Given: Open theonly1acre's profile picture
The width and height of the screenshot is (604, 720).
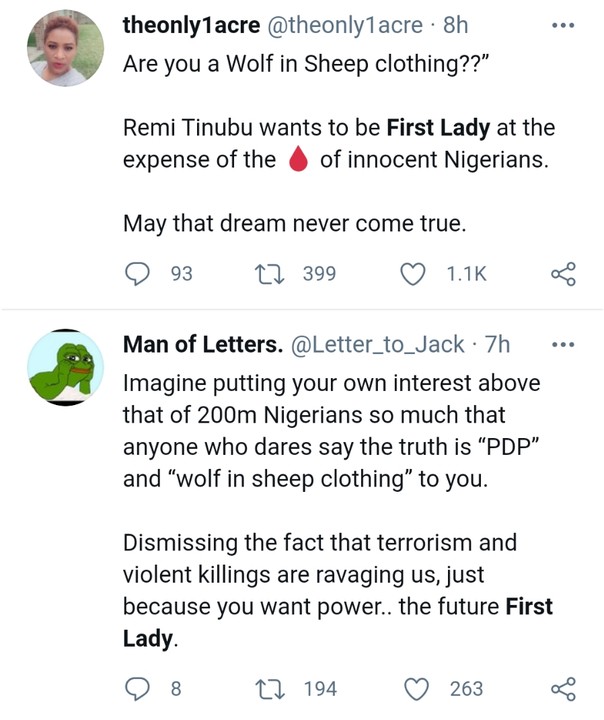Looking at the screenshot, I should [65, 48].
